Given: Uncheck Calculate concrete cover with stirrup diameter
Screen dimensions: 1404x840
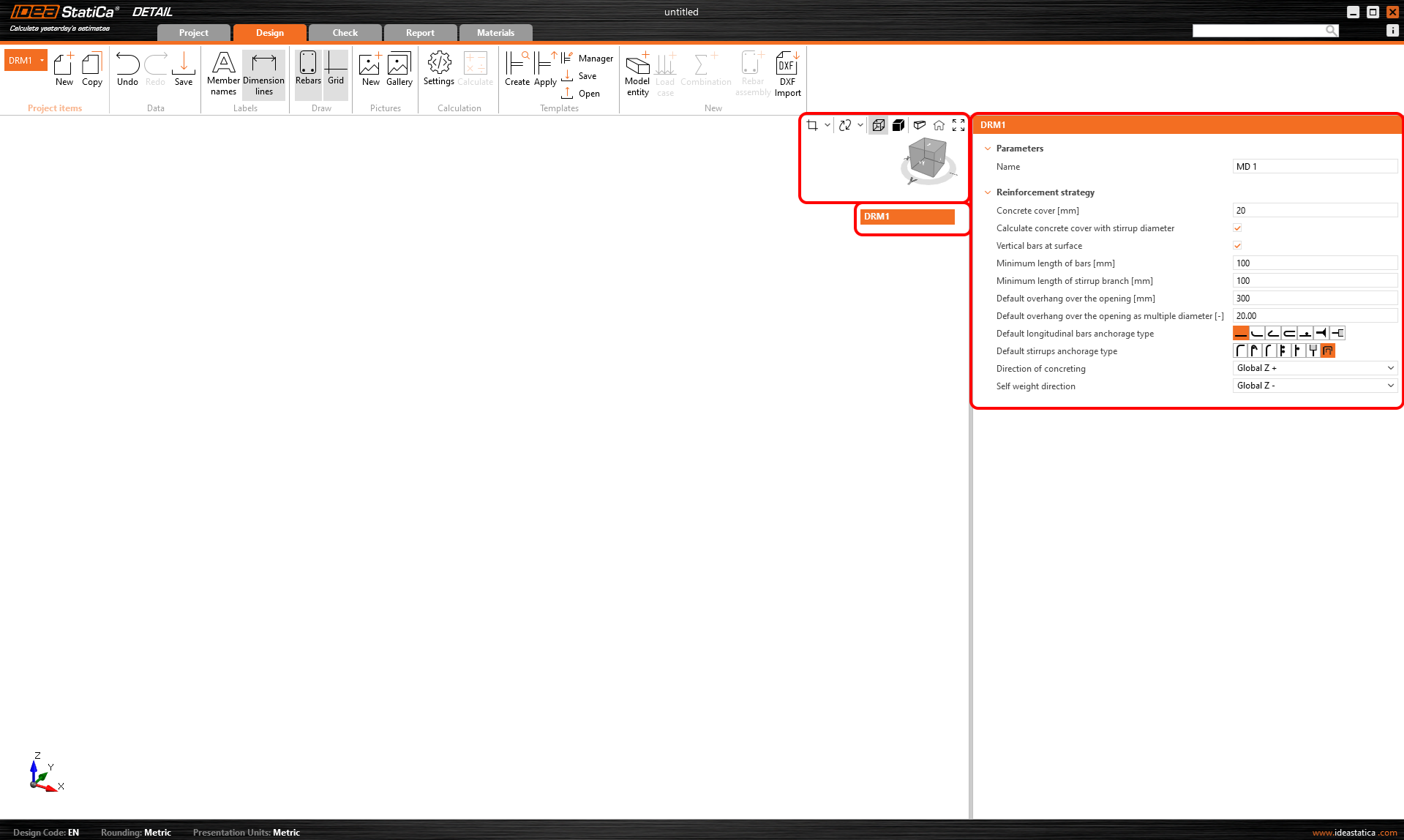Looking at the screenshot, I should tap(1237, 228).
